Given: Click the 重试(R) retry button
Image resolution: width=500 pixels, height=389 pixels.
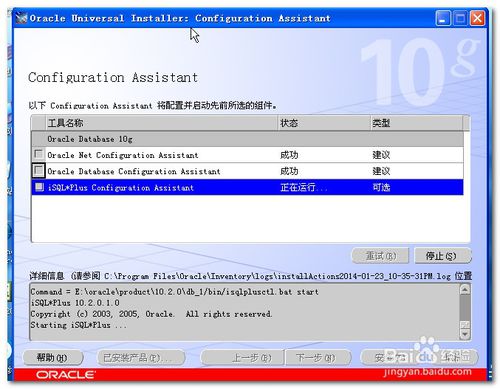Looking at the screenshot, I should 381,256.
